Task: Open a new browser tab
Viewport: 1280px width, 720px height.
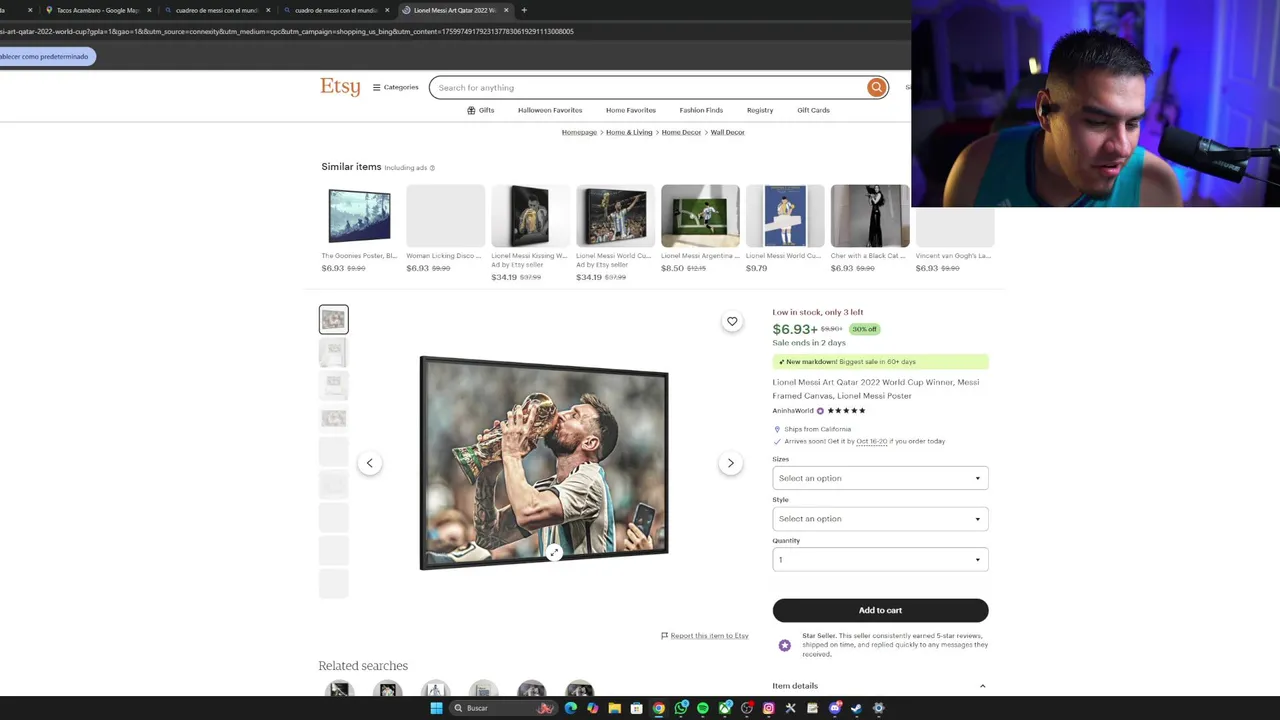Action: point(524,10)
